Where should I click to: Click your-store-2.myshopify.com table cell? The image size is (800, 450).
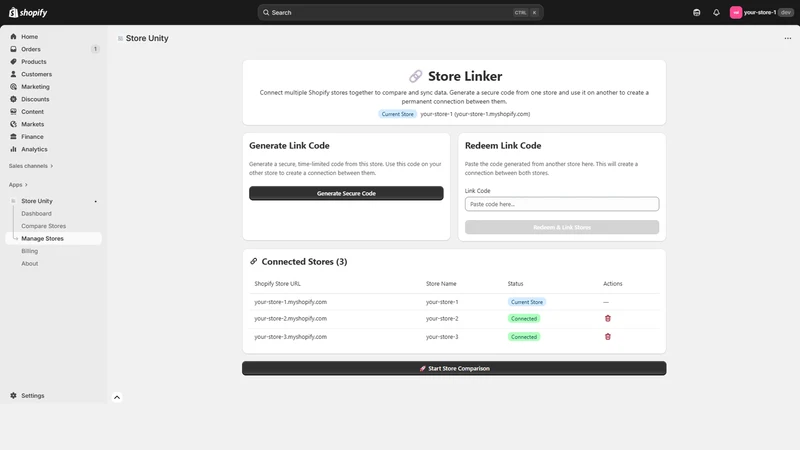(290, 318)
